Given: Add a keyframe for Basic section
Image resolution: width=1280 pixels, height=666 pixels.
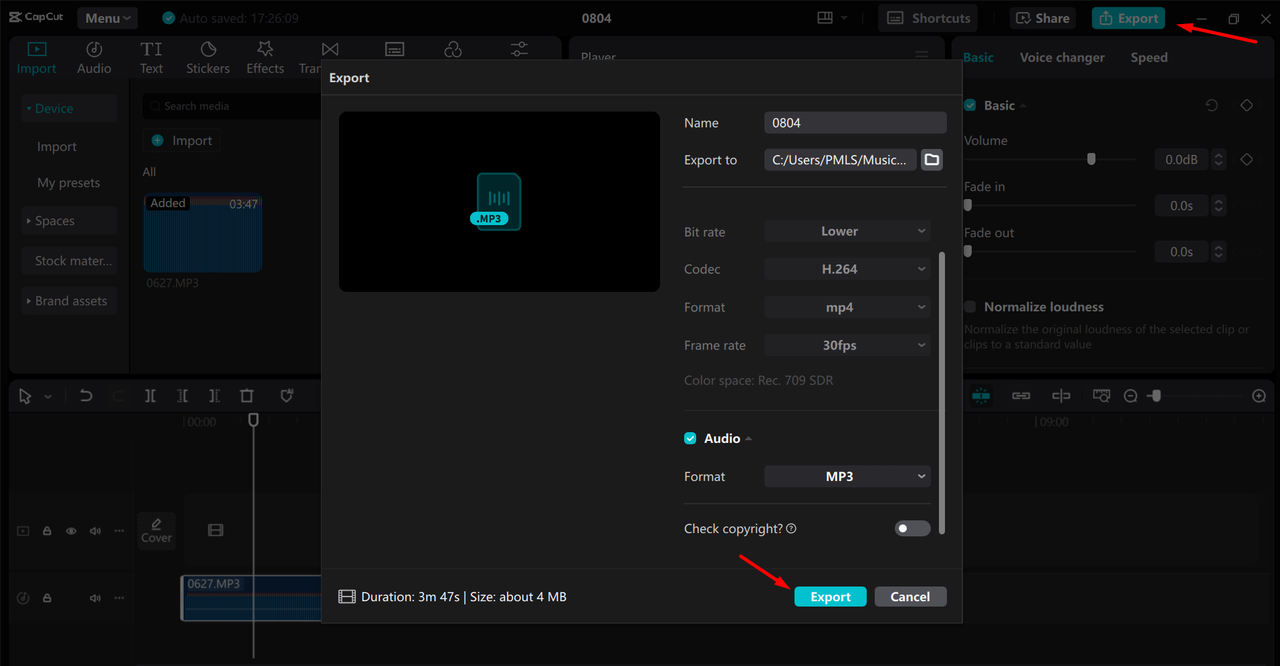Looking at the screenshot, I should point(1247,105).
